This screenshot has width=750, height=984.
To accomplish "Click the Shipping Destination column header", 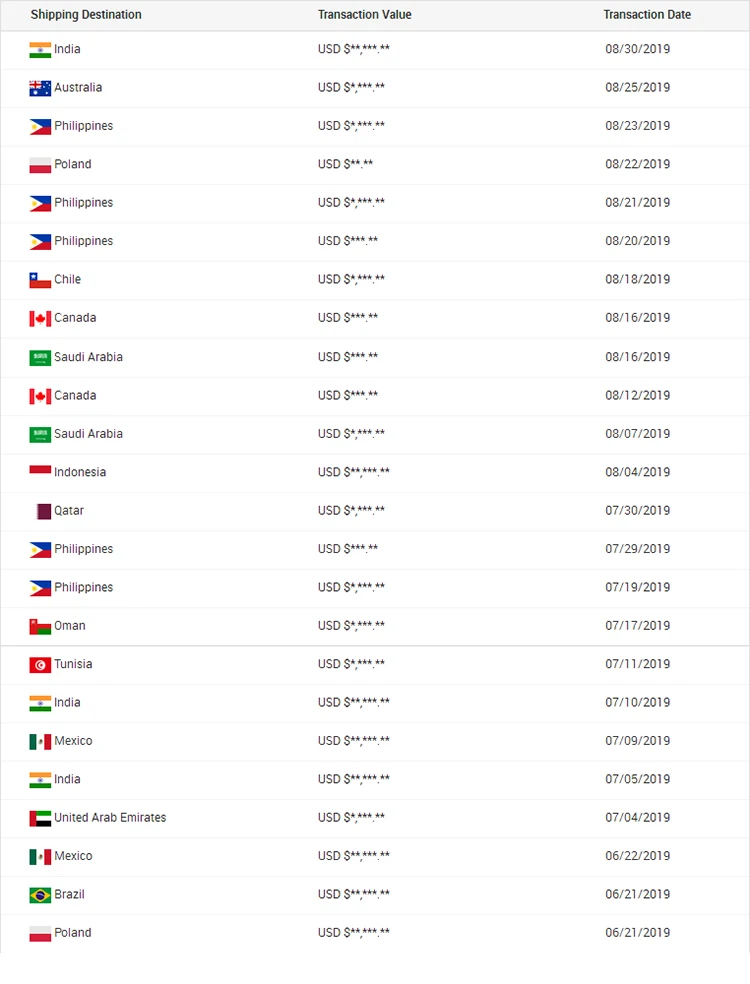I will pyautogui.click(x=86, y=15).
